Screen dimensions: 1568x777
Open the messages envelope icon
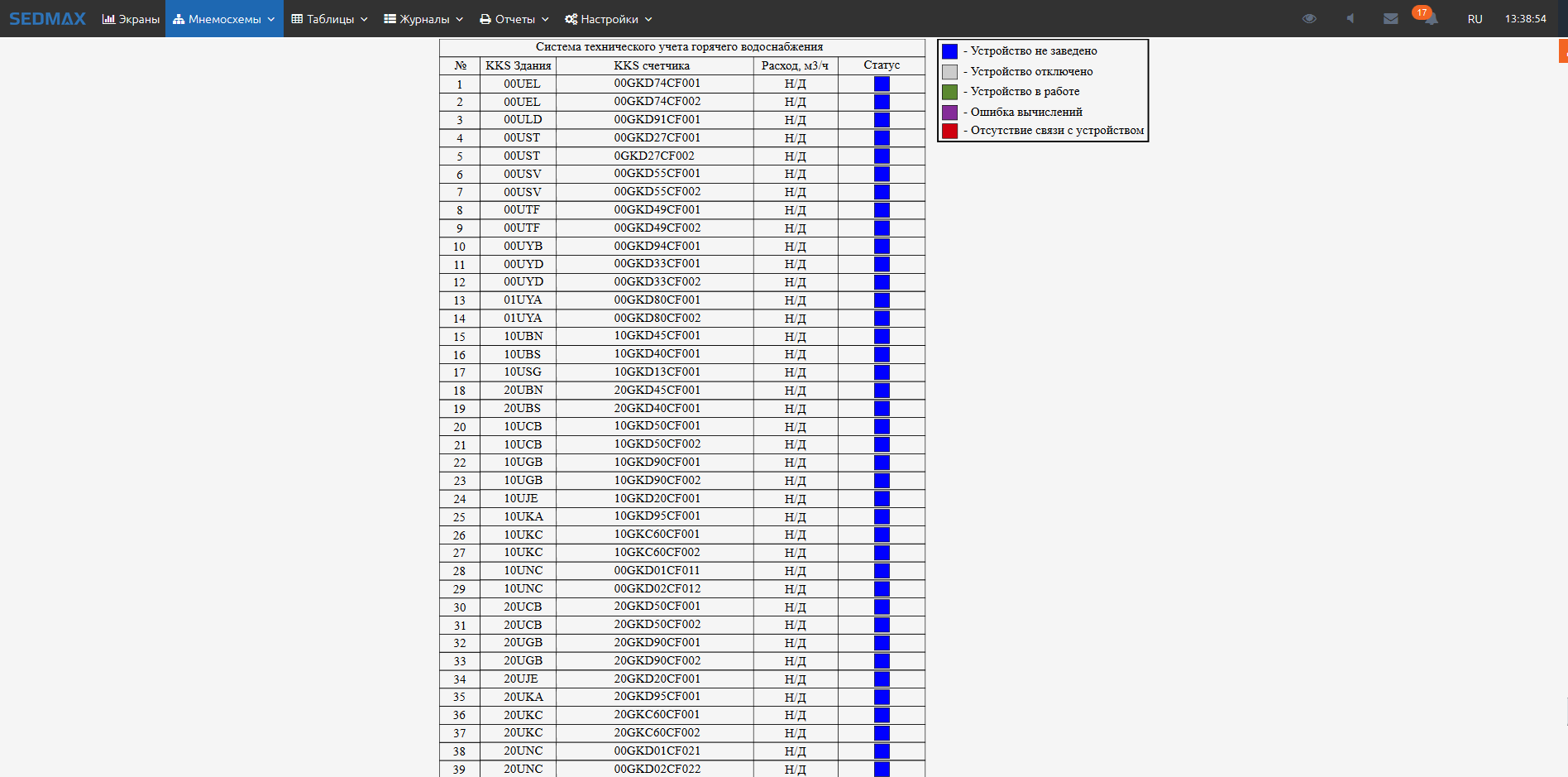click(x=1390, y=18)
